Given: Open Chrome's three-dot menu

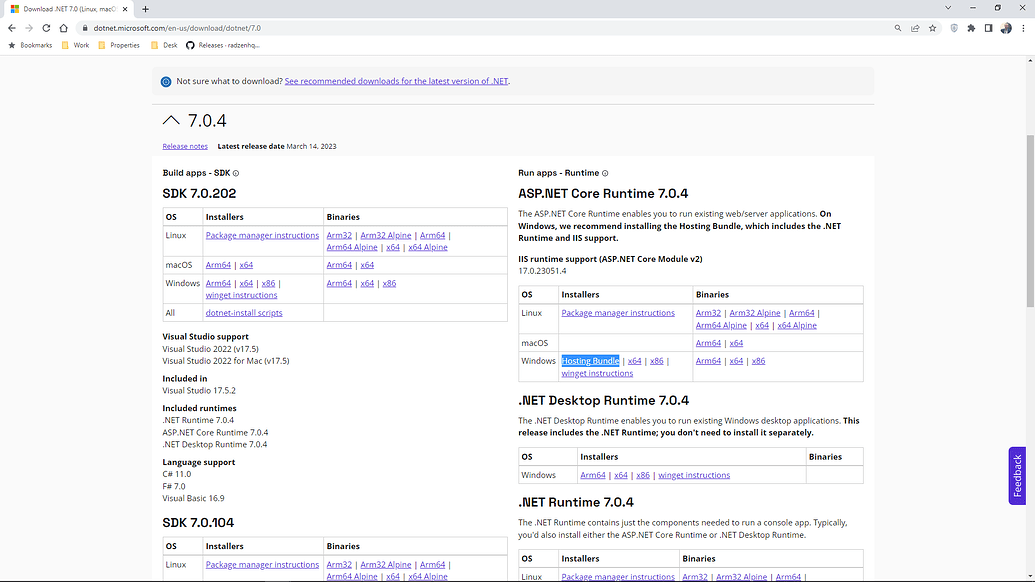Looking at the screenshot, I should tap(1025, 28).
